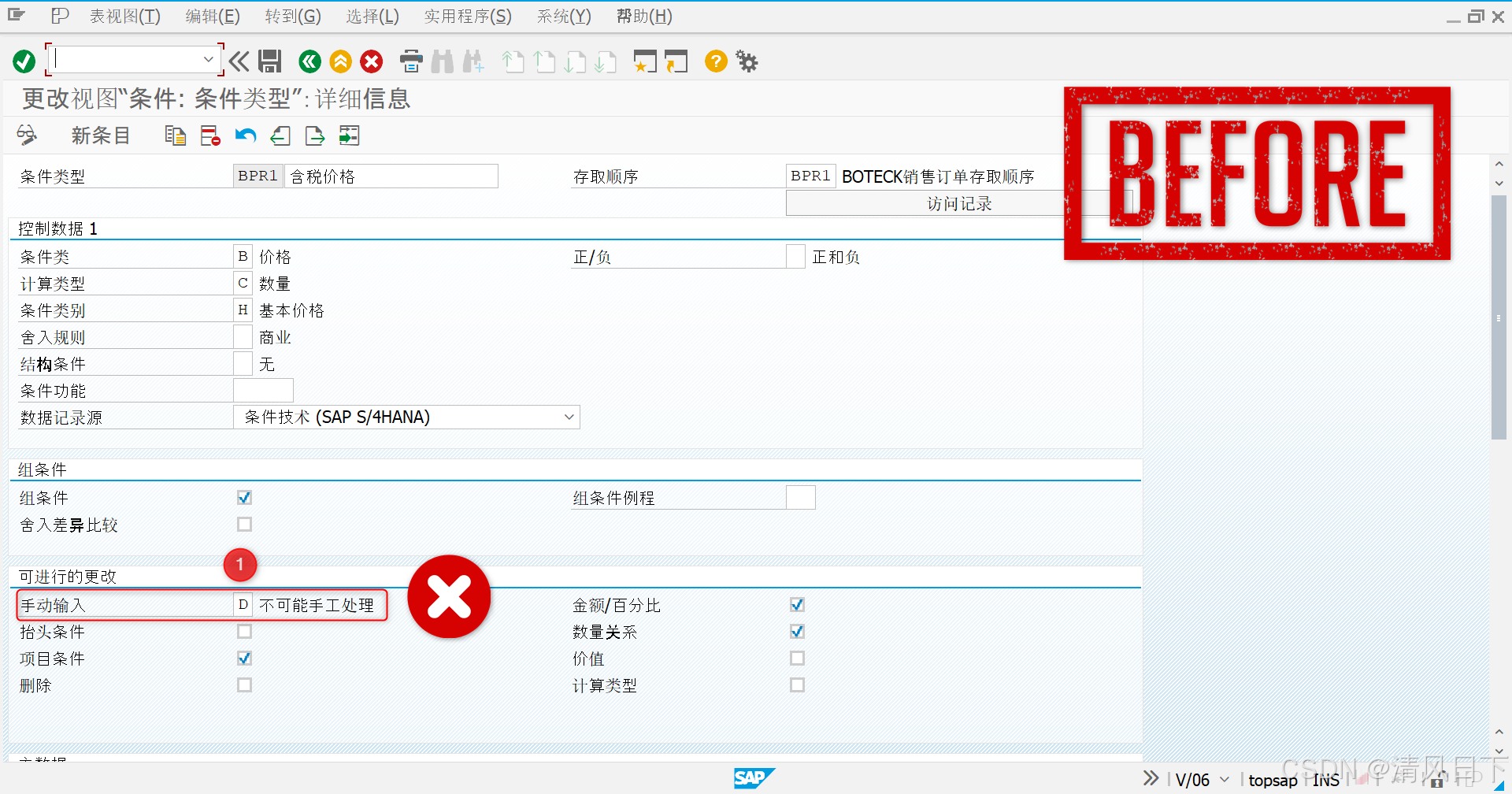
Task: Uncheck the 数量关系 checkbox
Action: pyautogui.click(x=797, y=631)
